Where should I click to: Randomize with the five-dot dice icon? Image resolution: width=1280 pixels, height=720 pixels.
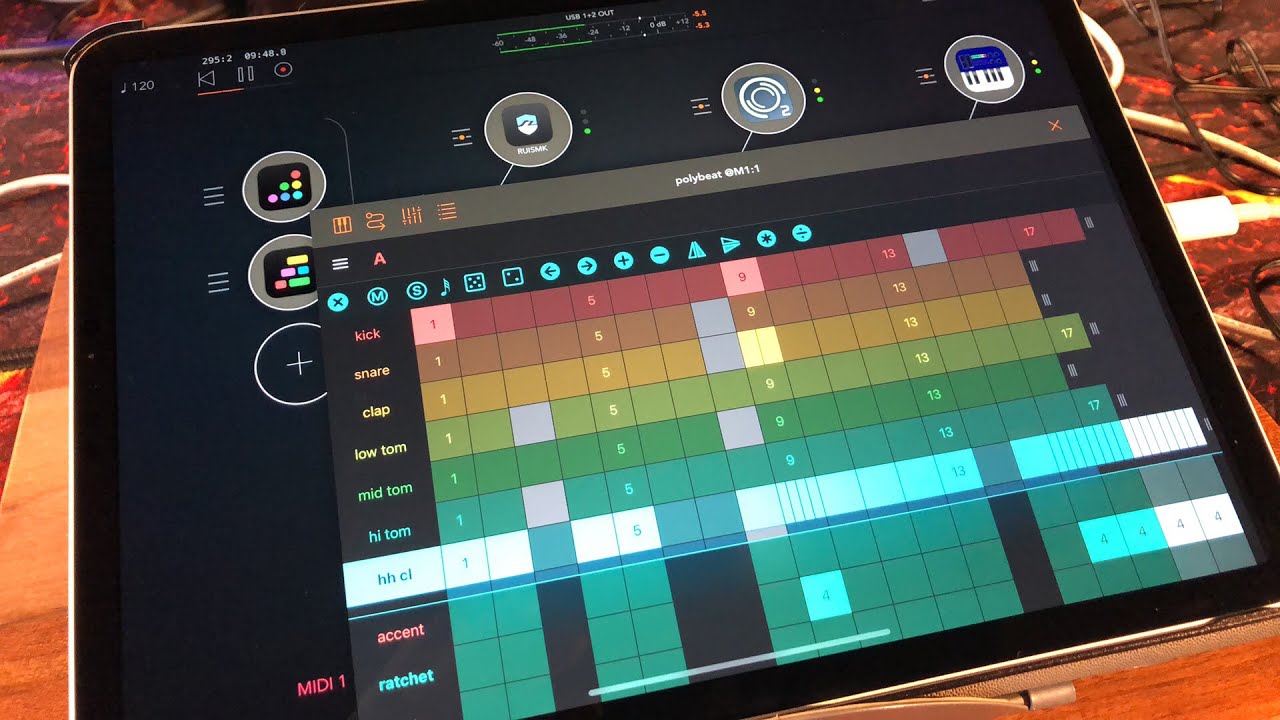[x=476, y=281]
